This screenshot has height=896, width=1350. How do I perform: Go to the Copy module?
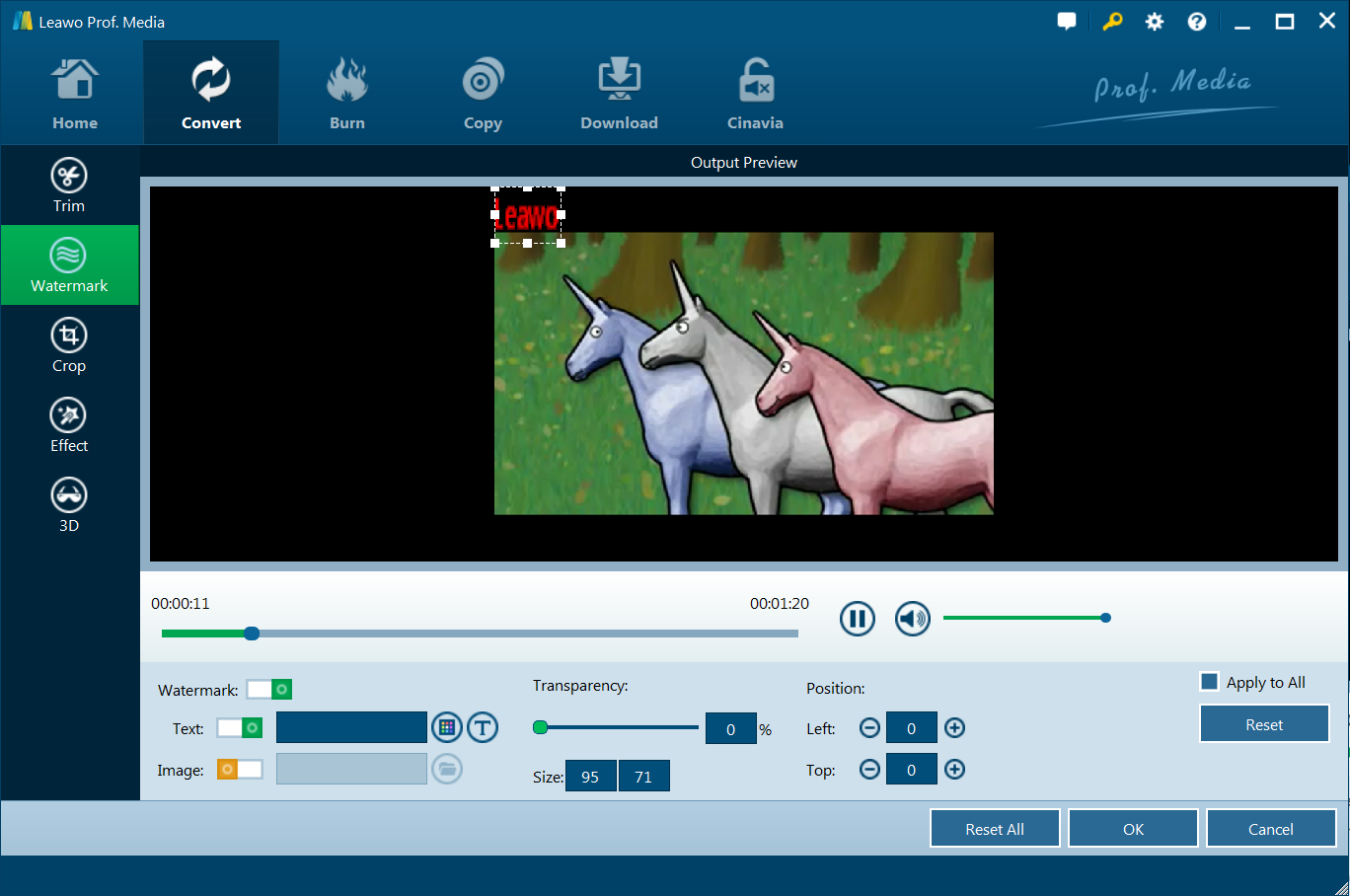[x=483, y=94]
